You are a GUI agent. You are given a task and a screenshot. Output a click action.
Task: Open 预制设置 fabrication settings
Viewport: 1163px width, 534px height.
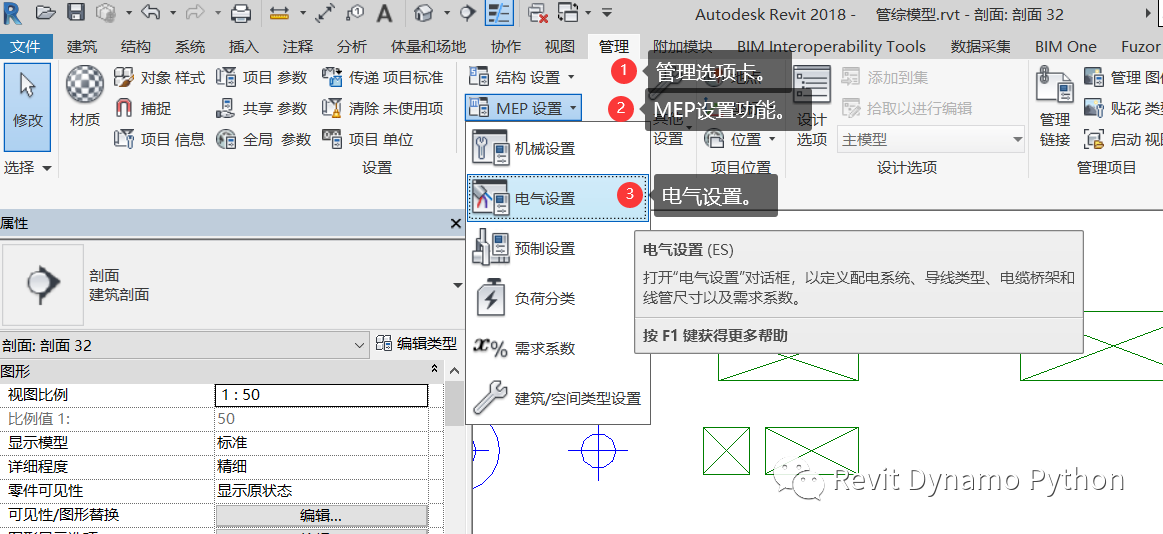[544, 248]
